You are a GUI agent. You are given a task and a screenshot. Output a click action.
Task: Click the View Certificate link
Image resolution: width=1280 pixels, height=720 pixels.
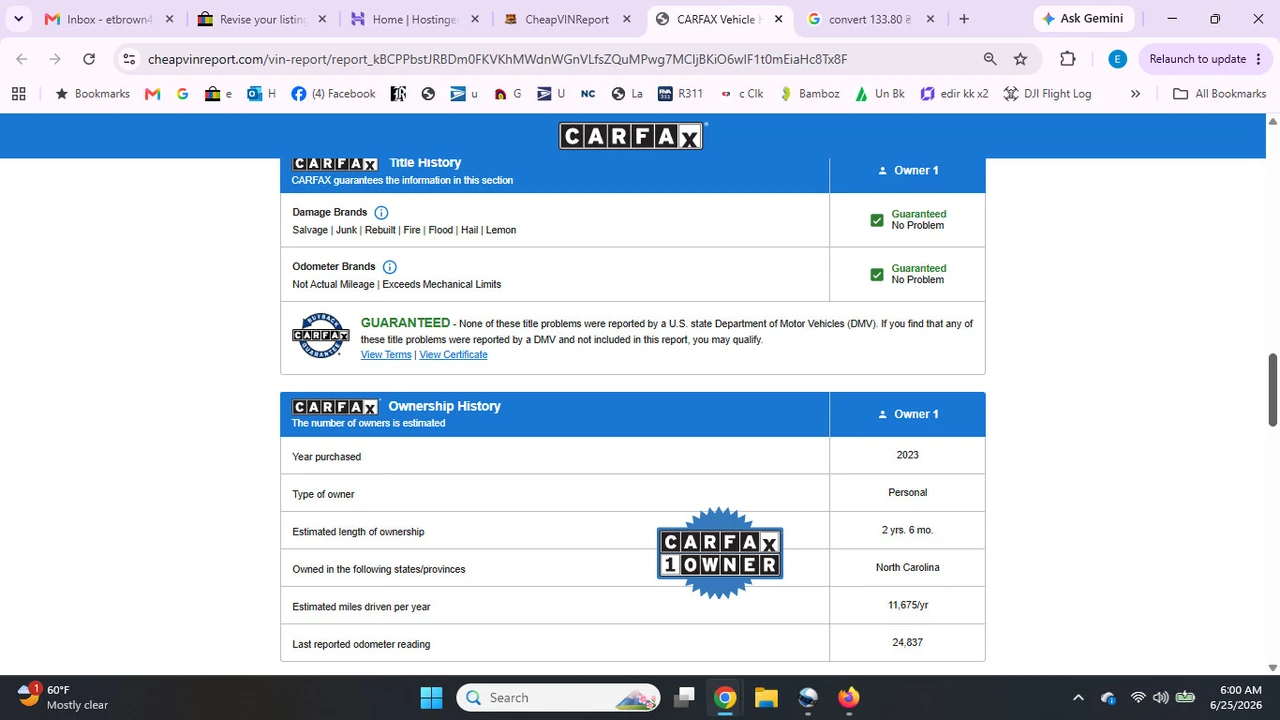point(453,355)
